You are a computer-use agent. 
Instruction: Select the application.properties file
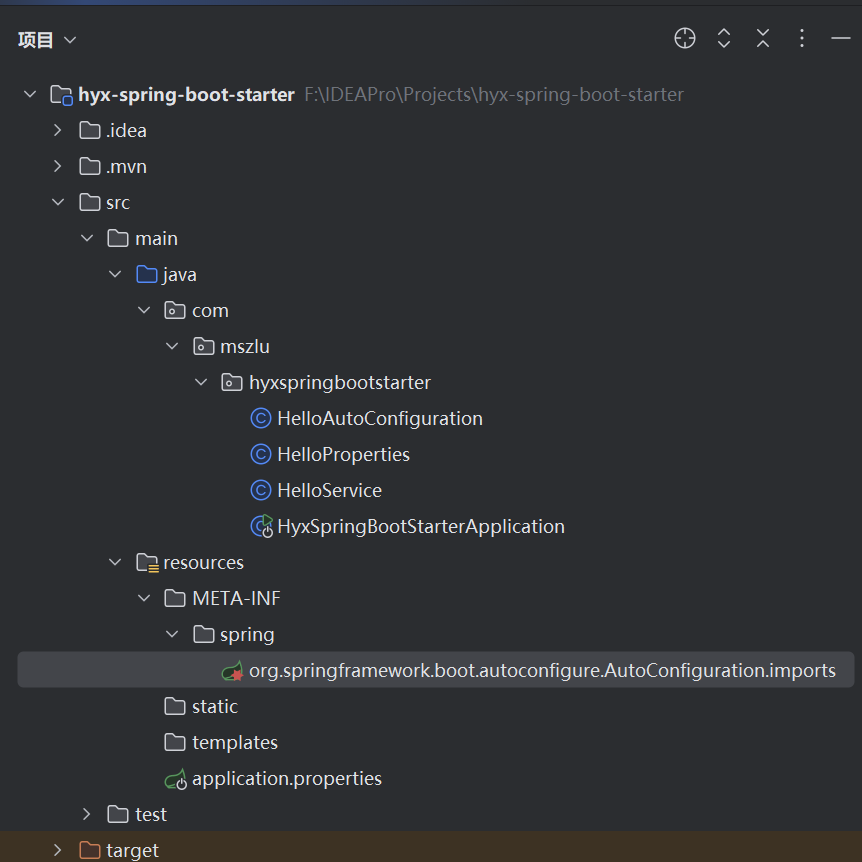pyautogui.click(x=286, y=779)
